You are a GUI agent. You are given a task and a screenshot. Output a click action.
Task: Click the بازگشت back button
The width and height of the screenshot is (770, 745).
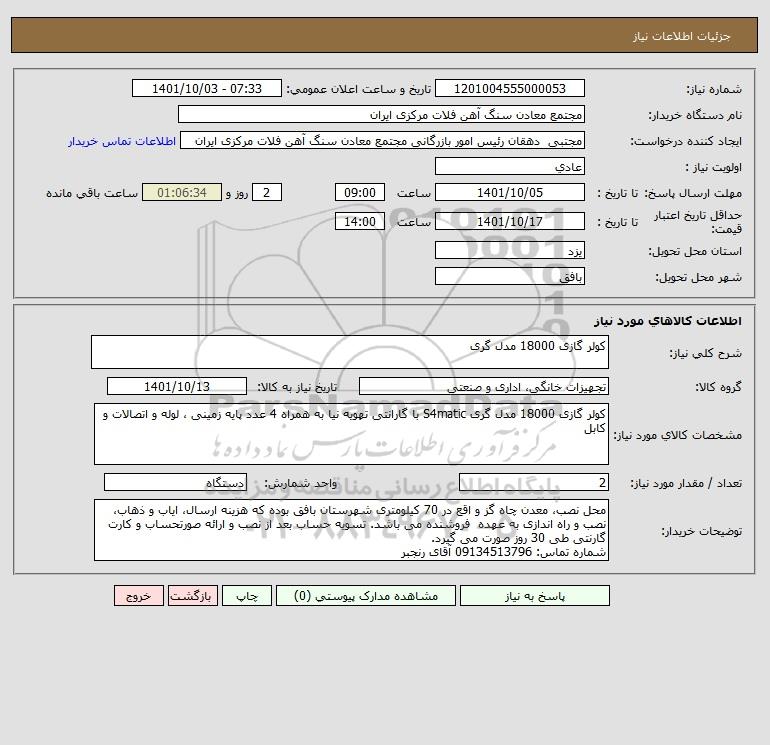pyautogui.click(x=192, y=596)
